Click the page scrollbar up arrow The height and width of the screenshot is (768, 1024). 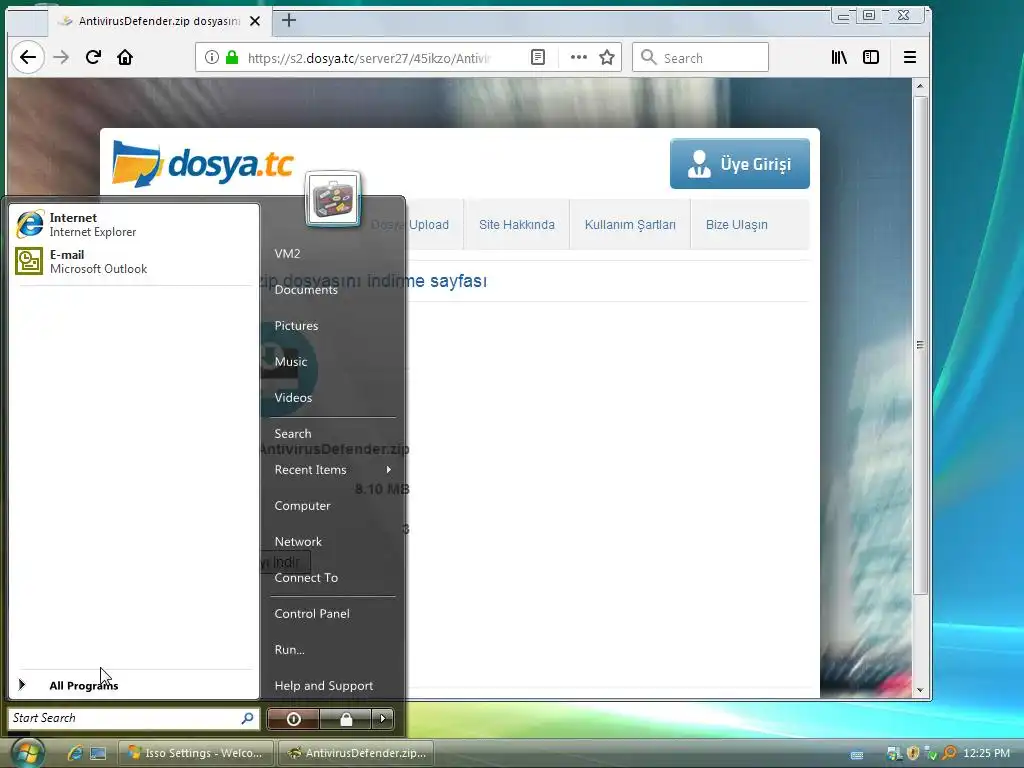(x=920, y=86)
